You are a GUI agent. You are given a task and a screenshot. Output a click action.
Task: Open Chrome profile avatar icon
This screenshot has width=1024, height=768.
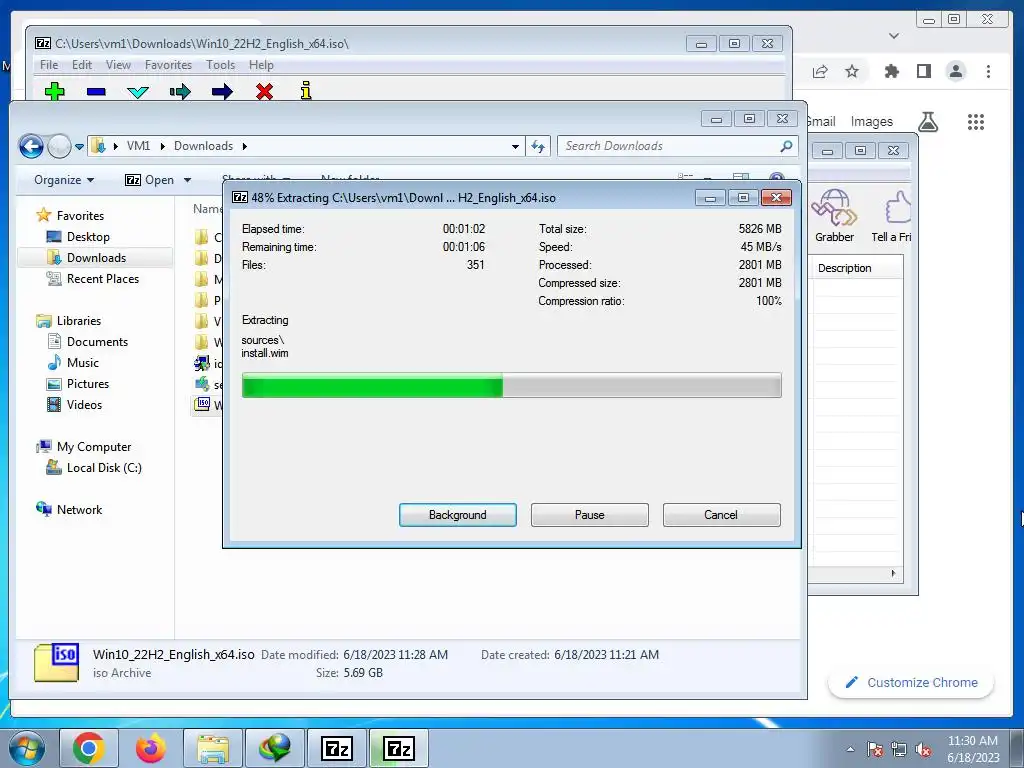click(x=955, y=71)
